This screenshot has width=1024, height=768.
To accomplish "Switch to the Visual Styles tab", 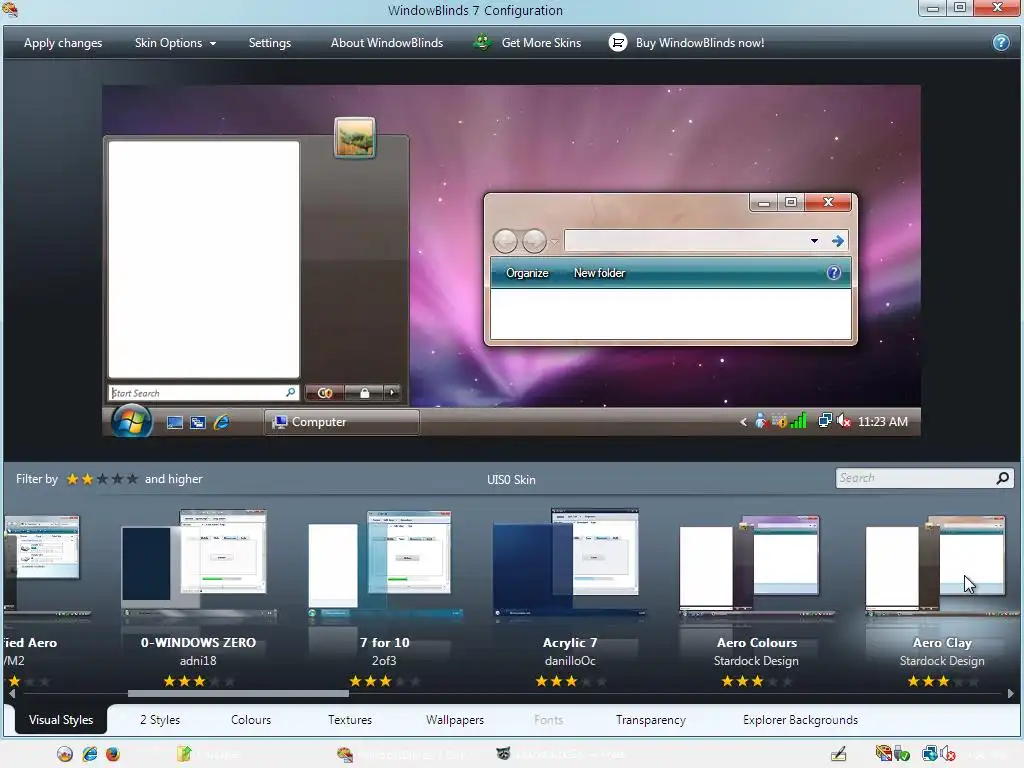I will (61, 720).
